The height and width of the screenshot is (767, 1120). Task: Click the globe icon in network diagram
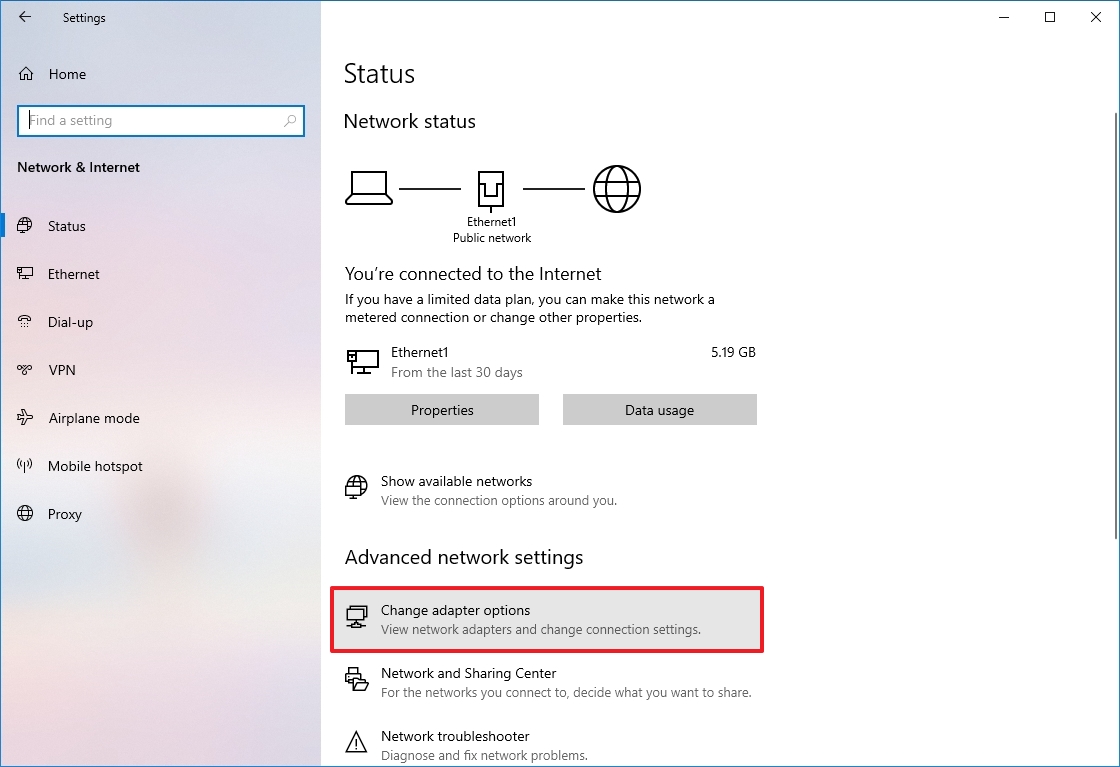tap(617, 188)
